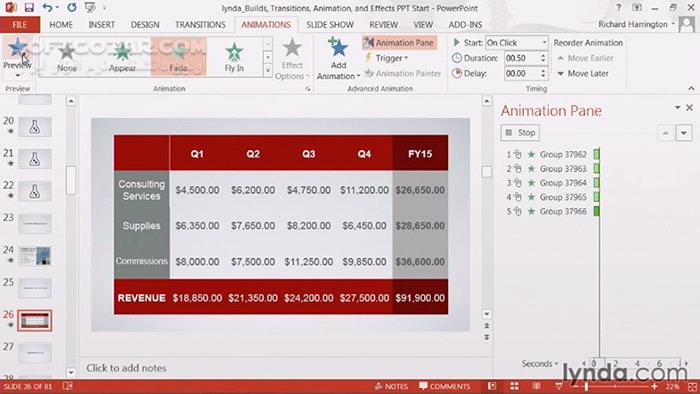The height and width of the screenshot is (394, 700).
Task: Undo the last action
Action: click(x=47, y=8)
